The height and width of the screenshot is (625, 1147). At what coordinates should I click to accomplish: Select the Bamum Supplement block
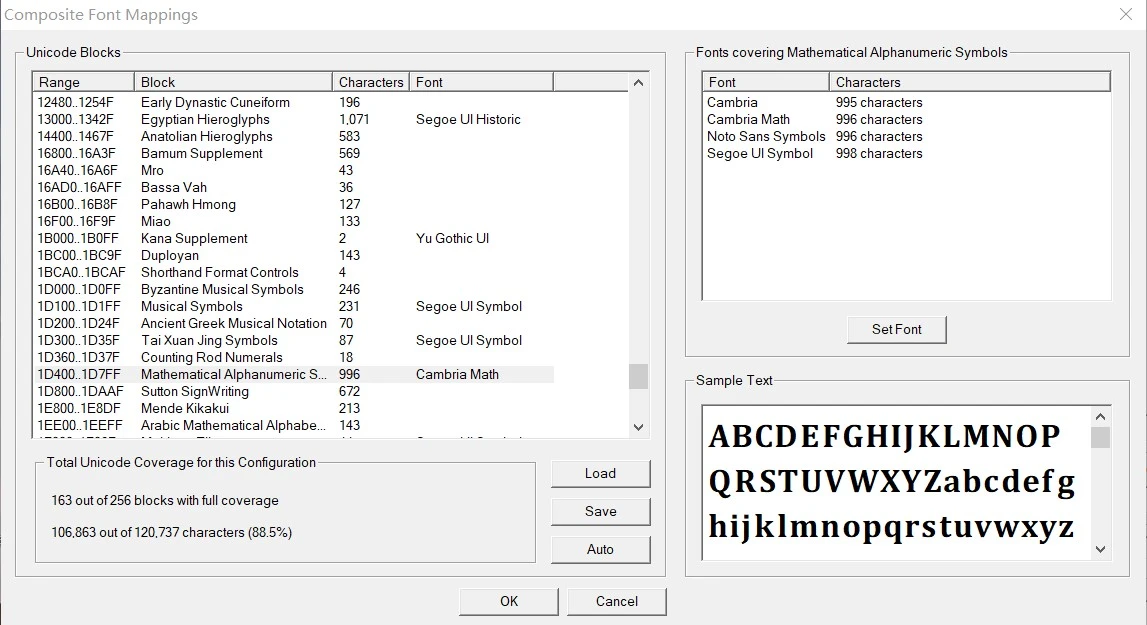294,154
